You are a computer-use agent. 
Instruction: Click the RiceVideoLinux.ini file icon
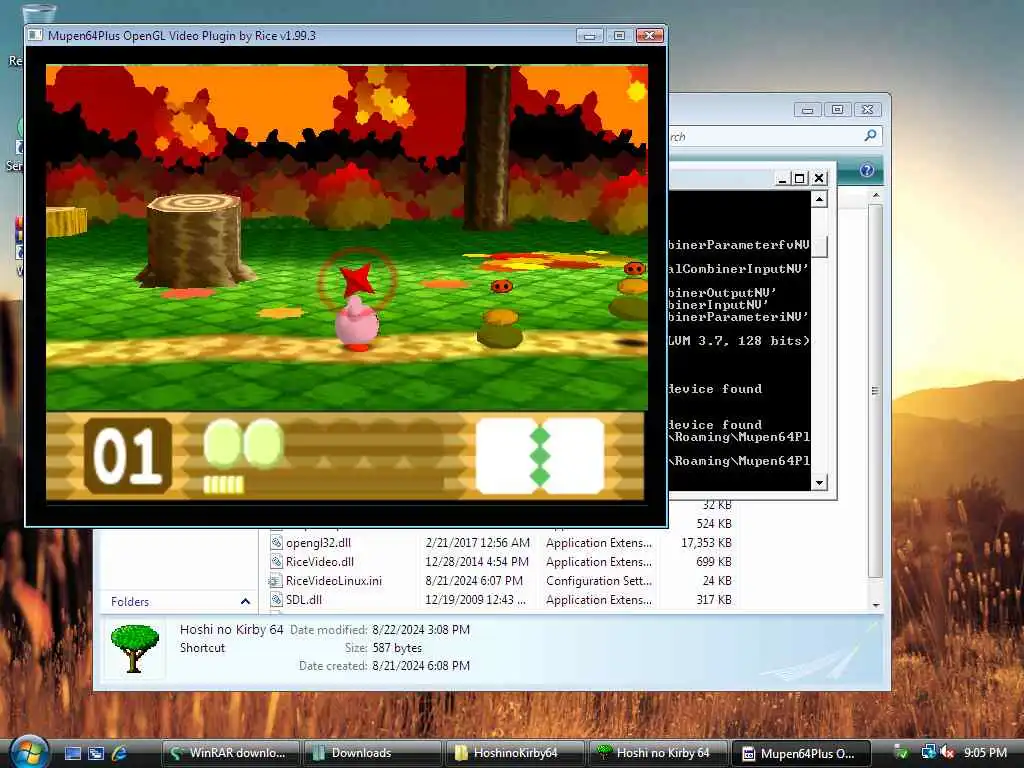point(276,581)
